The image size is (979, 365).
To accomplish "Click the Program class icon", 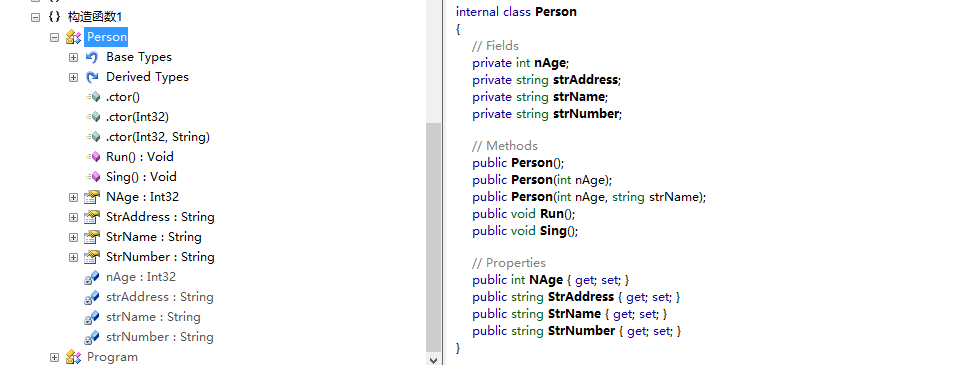I will pos(74,358).
